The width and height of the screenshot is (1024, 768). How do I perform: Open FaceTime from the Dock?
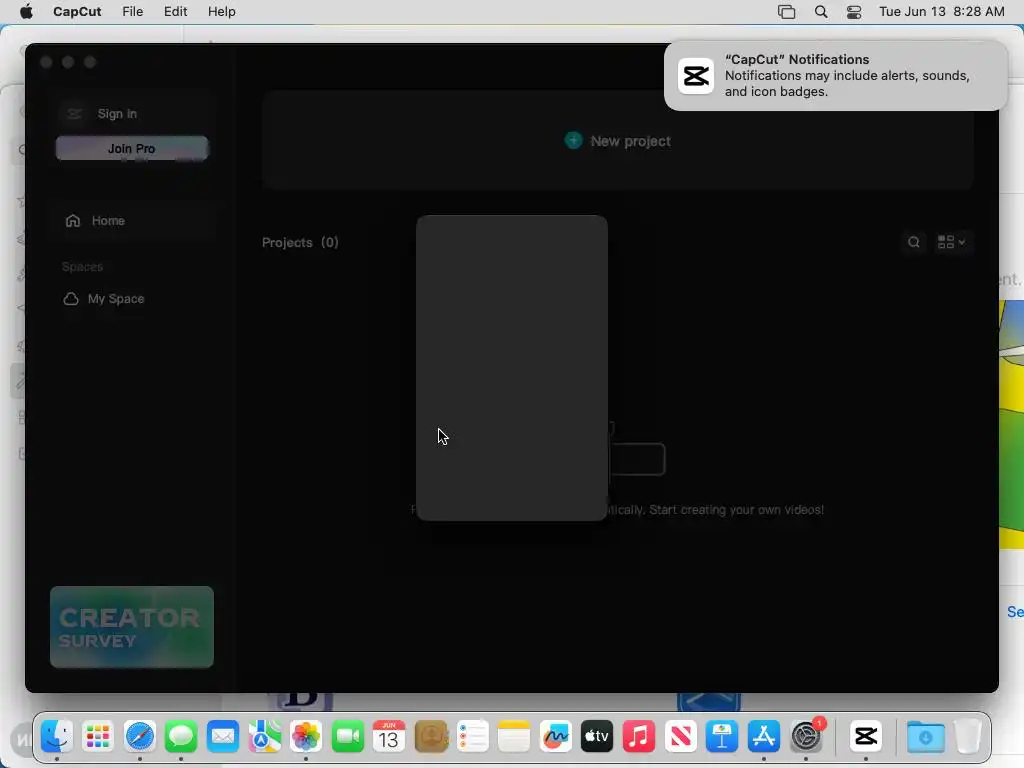click(347, 737)
